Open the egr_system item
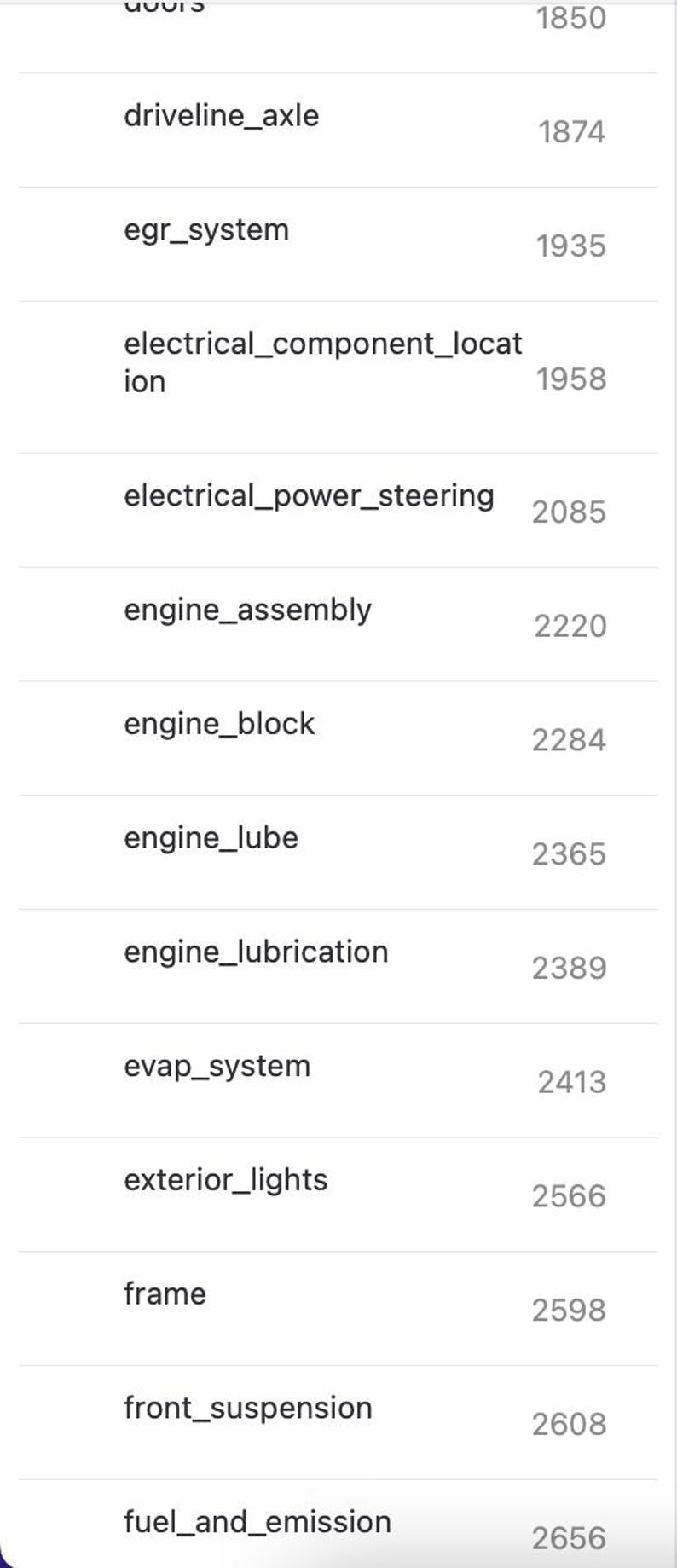 click(206, 230)
